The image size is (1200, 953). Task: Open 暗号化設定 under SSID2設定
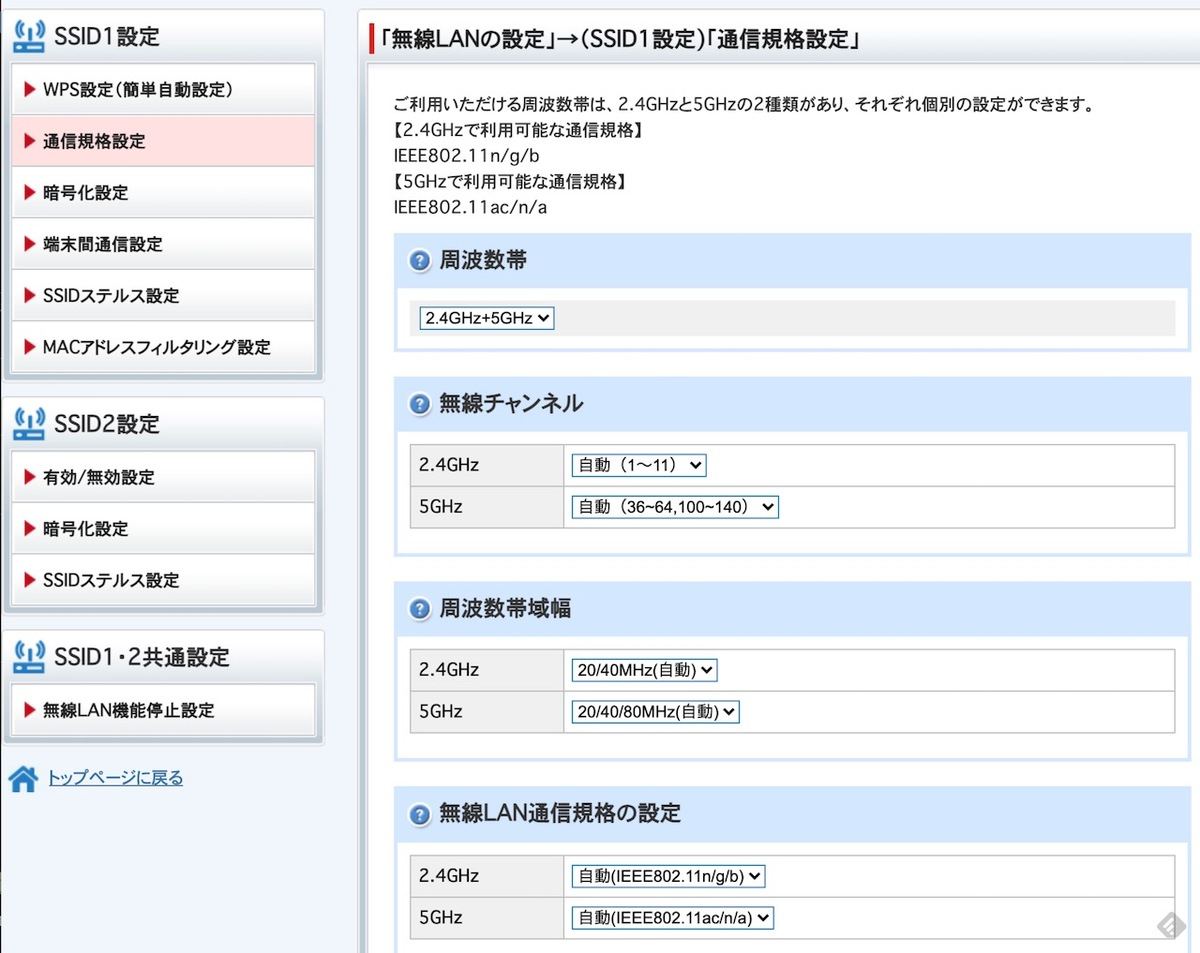(163, 529)
